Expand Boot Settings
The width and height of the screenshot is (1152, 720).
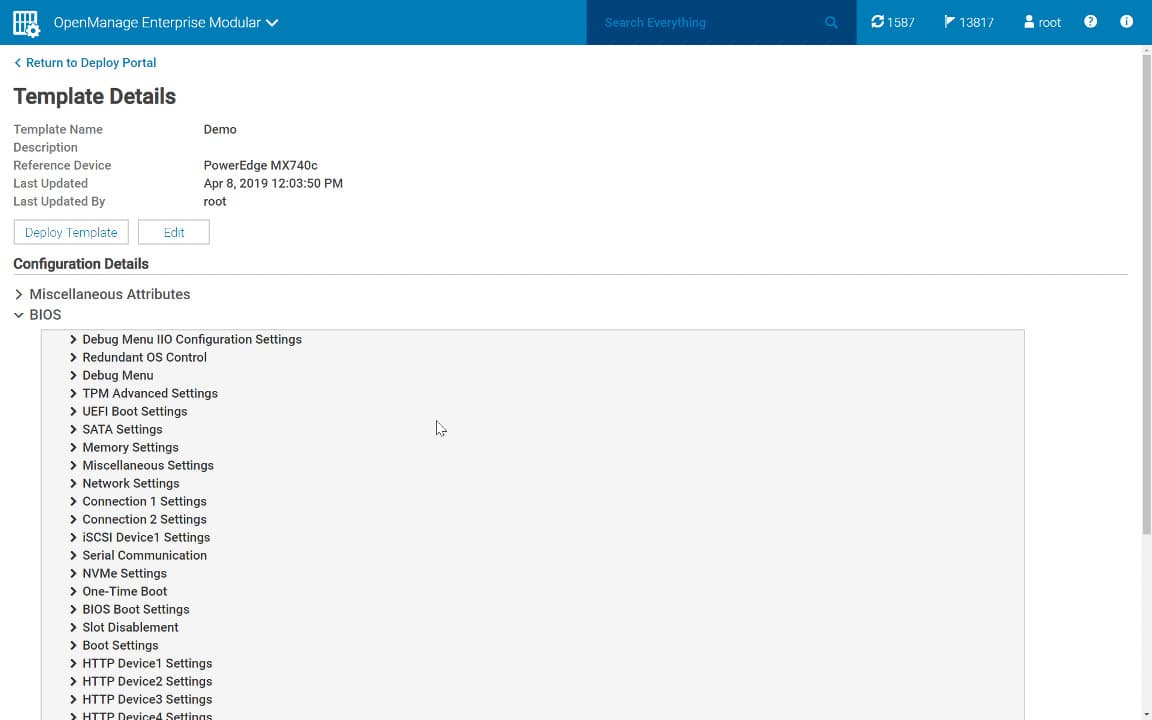click(x=113, y=646)
